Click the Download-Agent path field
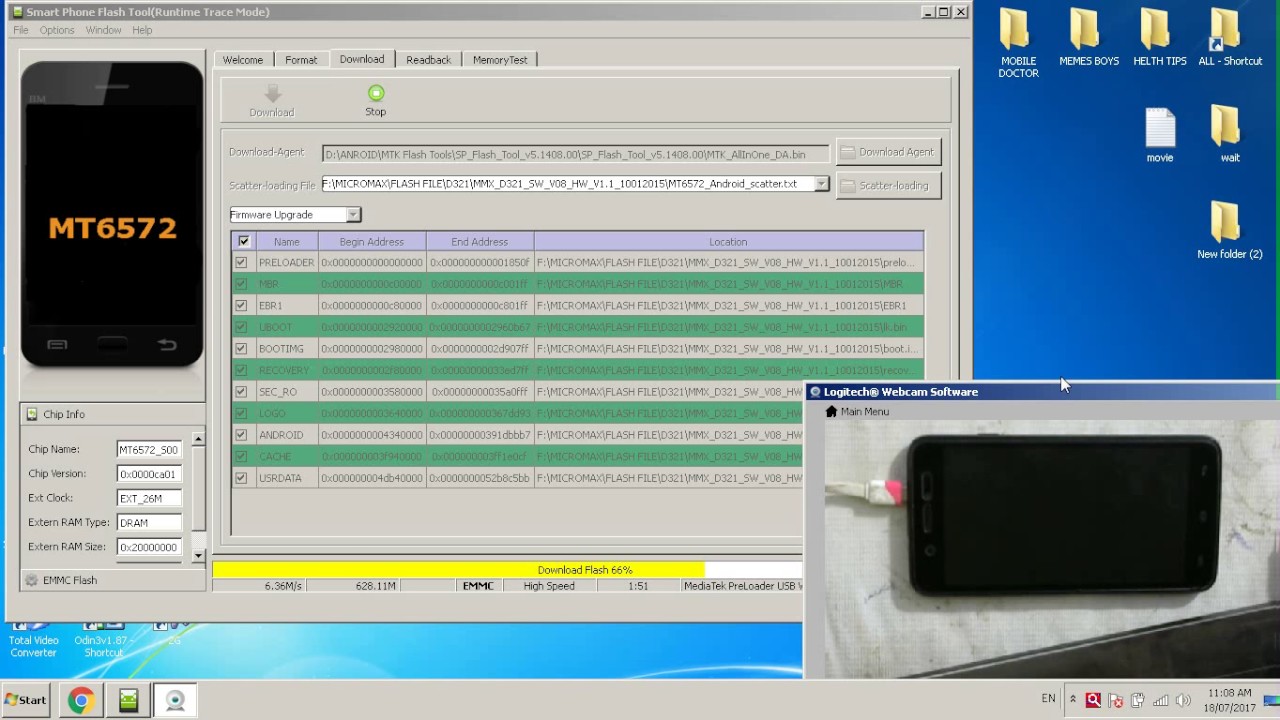This screenshot has height=720, width=1280. 576,154
